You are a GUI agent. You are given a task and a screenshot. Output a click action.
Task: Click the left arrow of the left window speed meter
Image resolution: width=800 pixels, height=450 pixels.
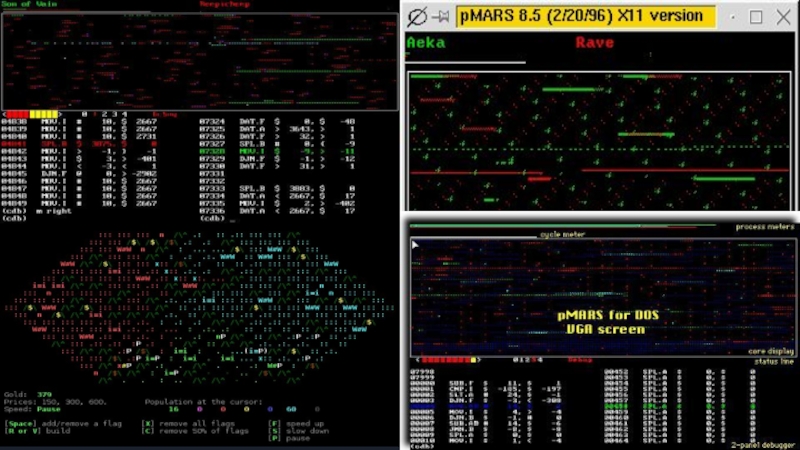click(4, 114)
